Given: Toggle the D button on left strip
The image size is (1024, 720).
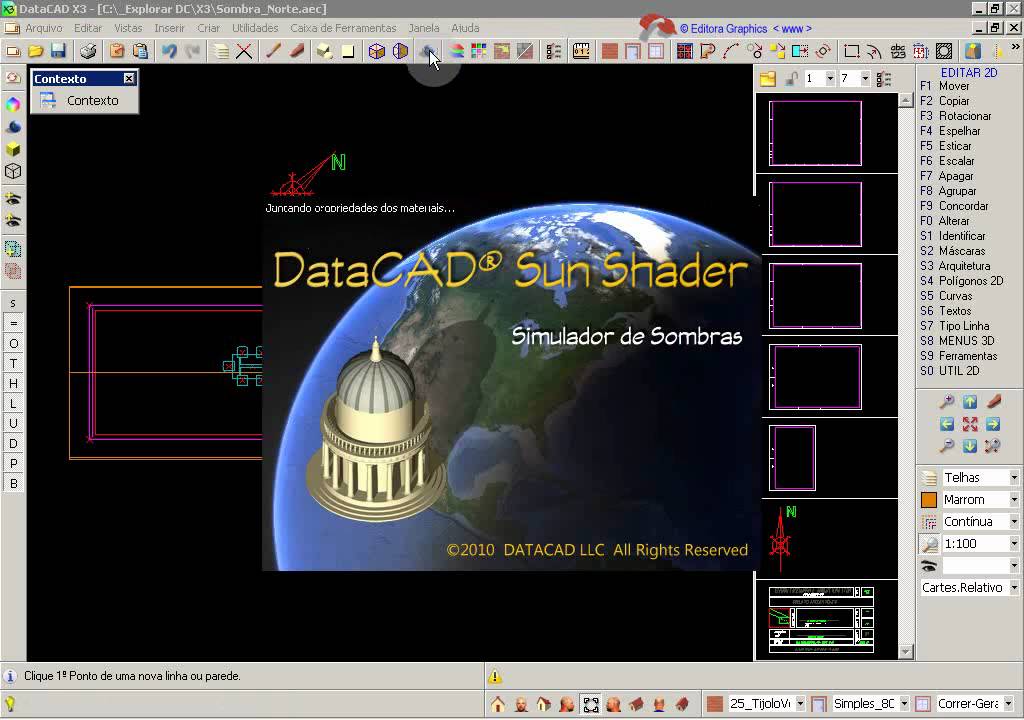Looking at the screenshot, I should pos(13,444).
